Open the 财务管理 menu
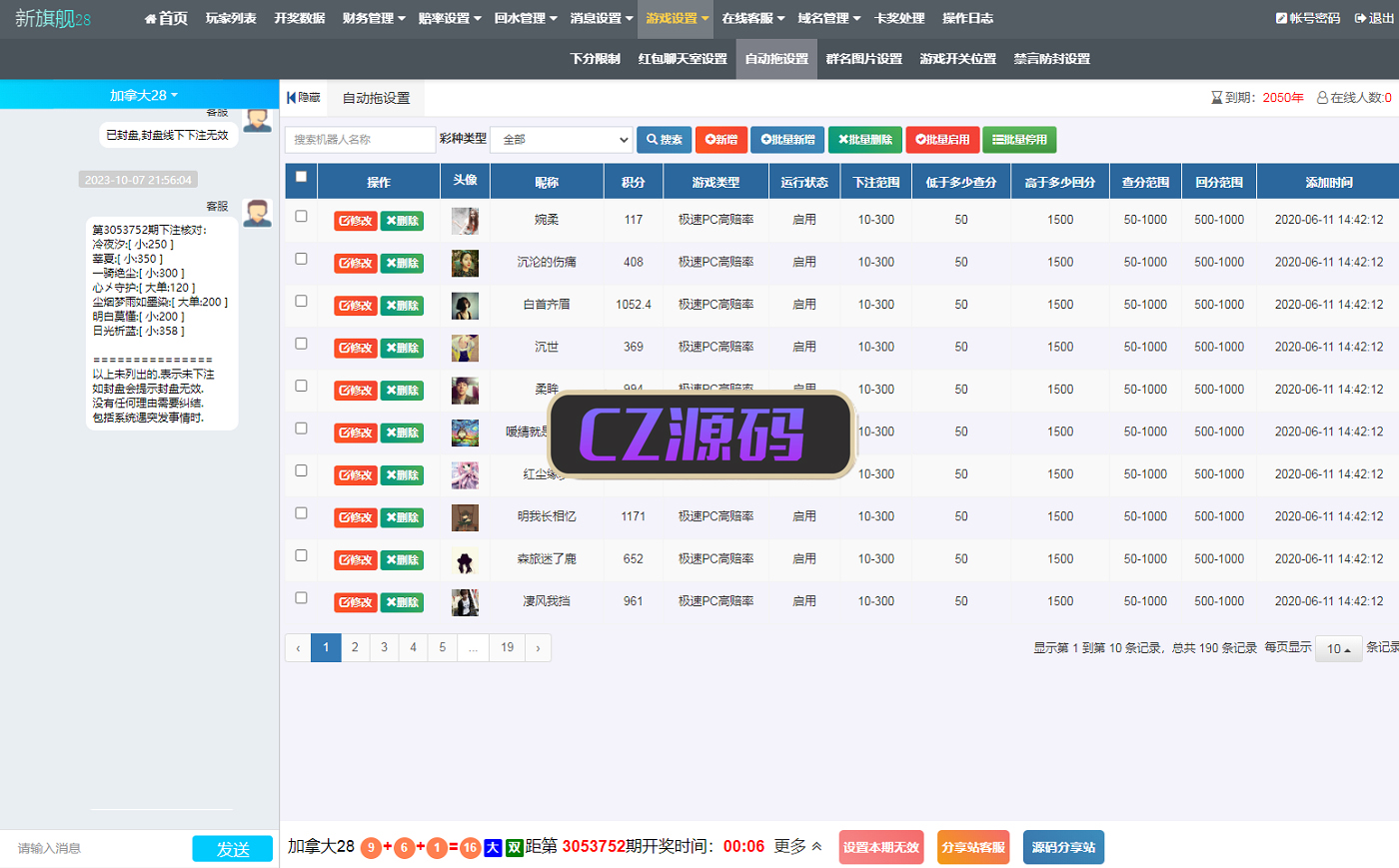The image size is (1399, 868). pos(373,19)
